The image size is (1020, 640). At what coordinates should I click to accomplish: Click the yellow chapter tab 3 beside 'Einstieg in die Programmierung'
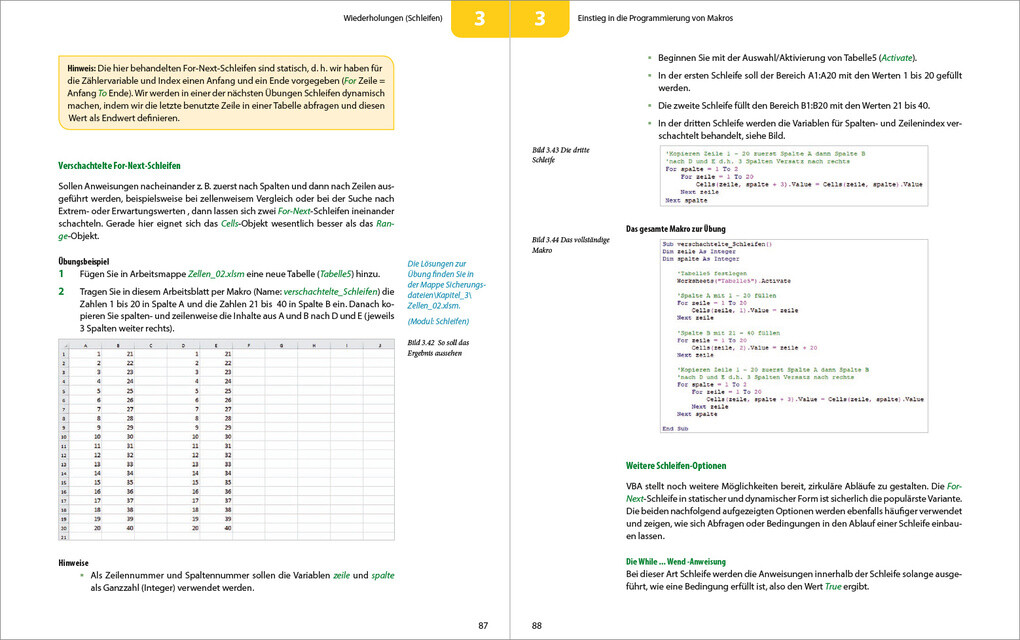click(x=540, y=18)
